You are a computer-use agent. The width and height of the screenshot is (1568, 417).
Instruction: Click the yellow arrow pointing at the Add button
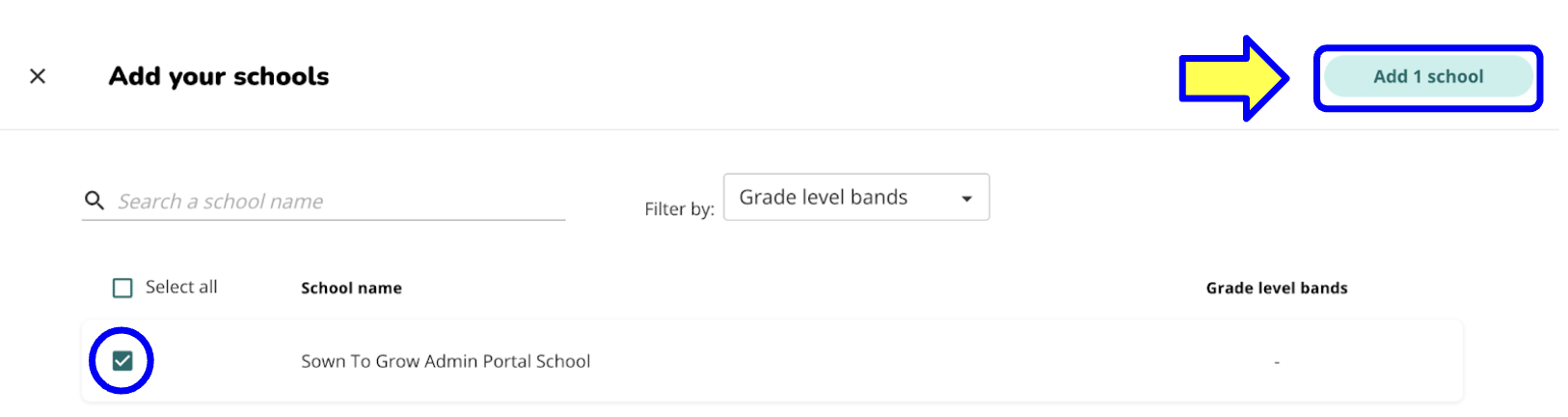(x=1235, y=78)
